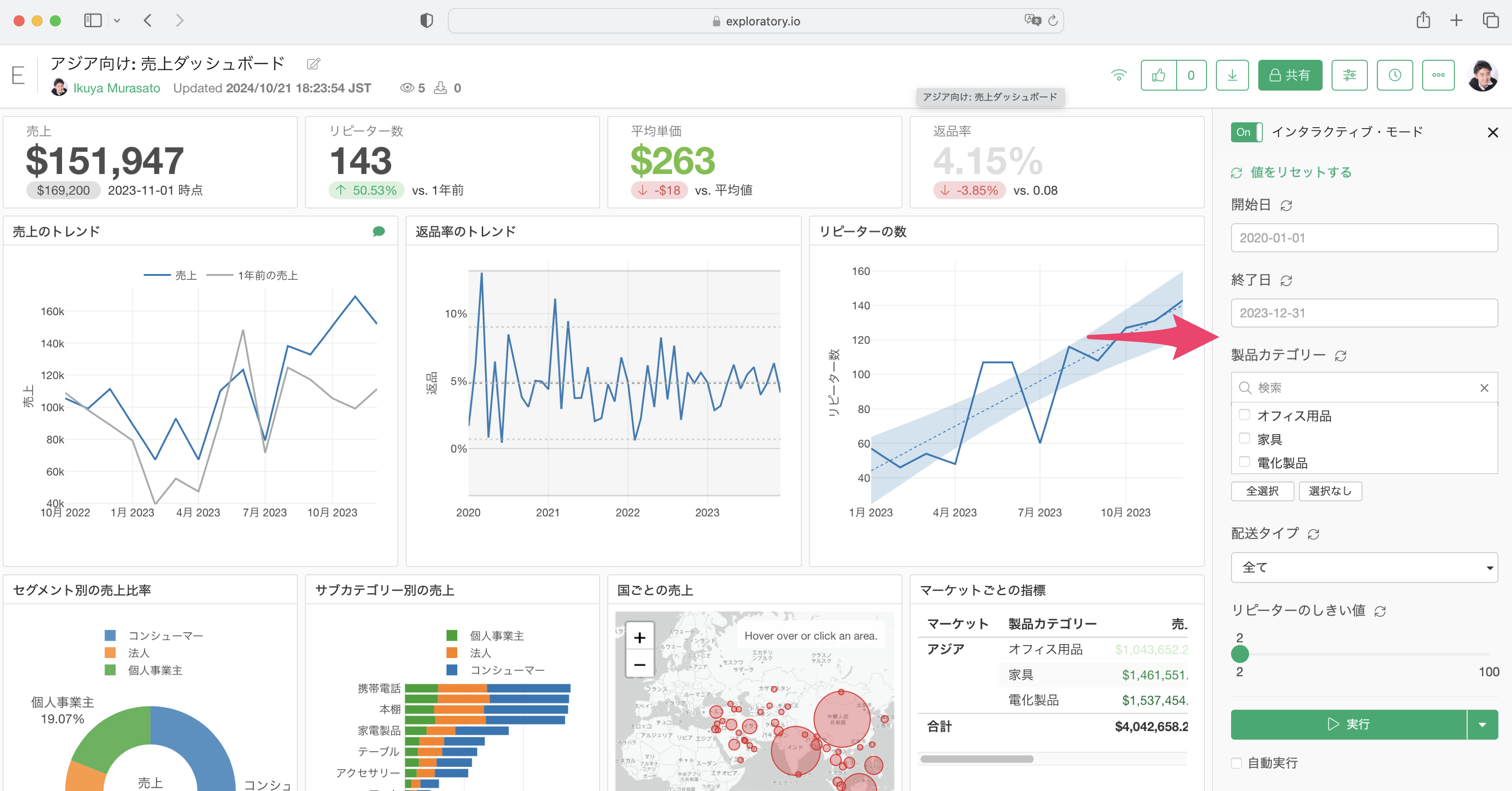The image size is (1512, 791).
Task: Open the parameter sliders icon button
Action: [1349, 75]
